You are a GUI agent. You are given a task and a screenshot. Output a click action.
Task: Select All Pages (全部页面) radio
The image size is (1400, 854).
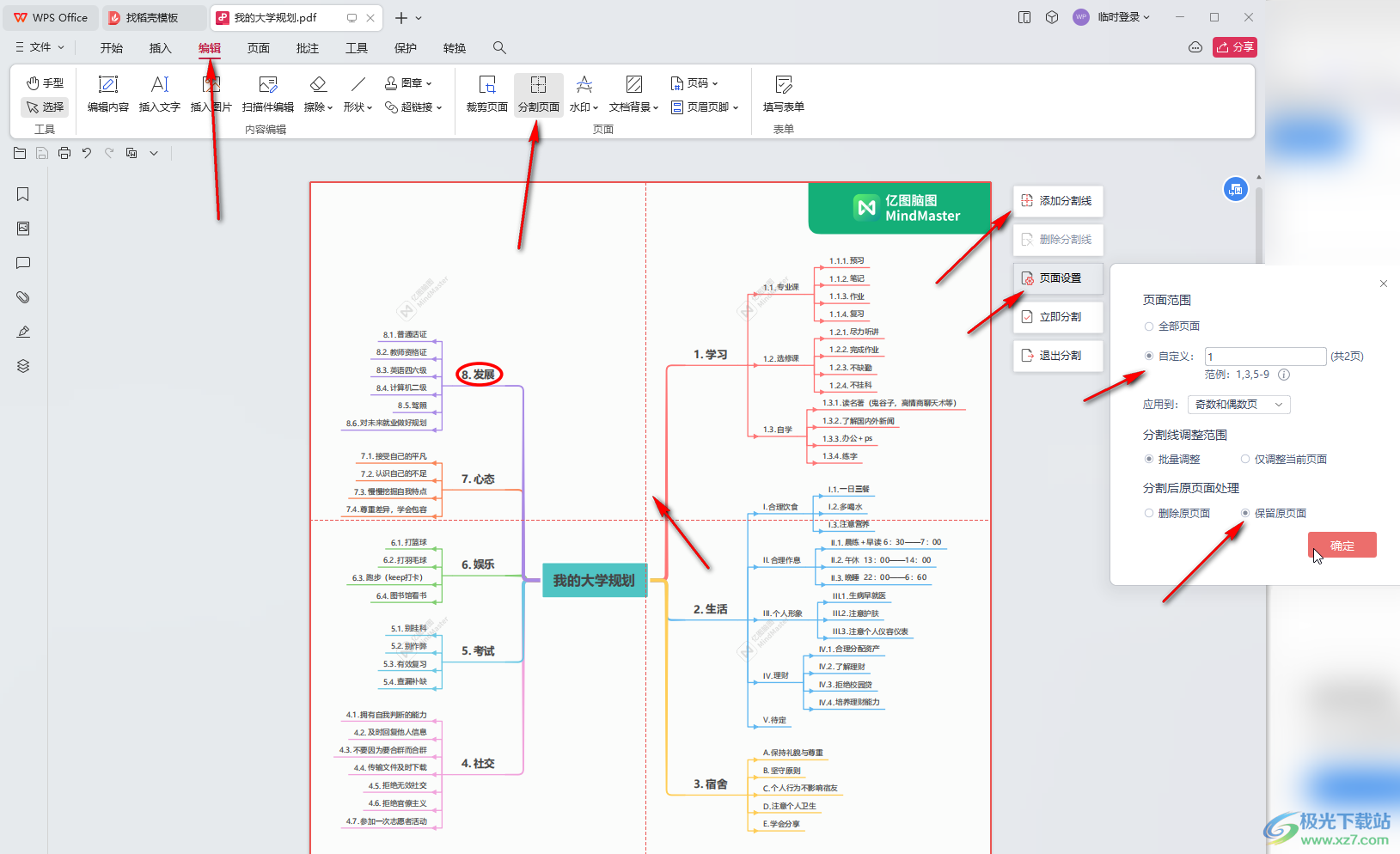[x=1149, y=326]
